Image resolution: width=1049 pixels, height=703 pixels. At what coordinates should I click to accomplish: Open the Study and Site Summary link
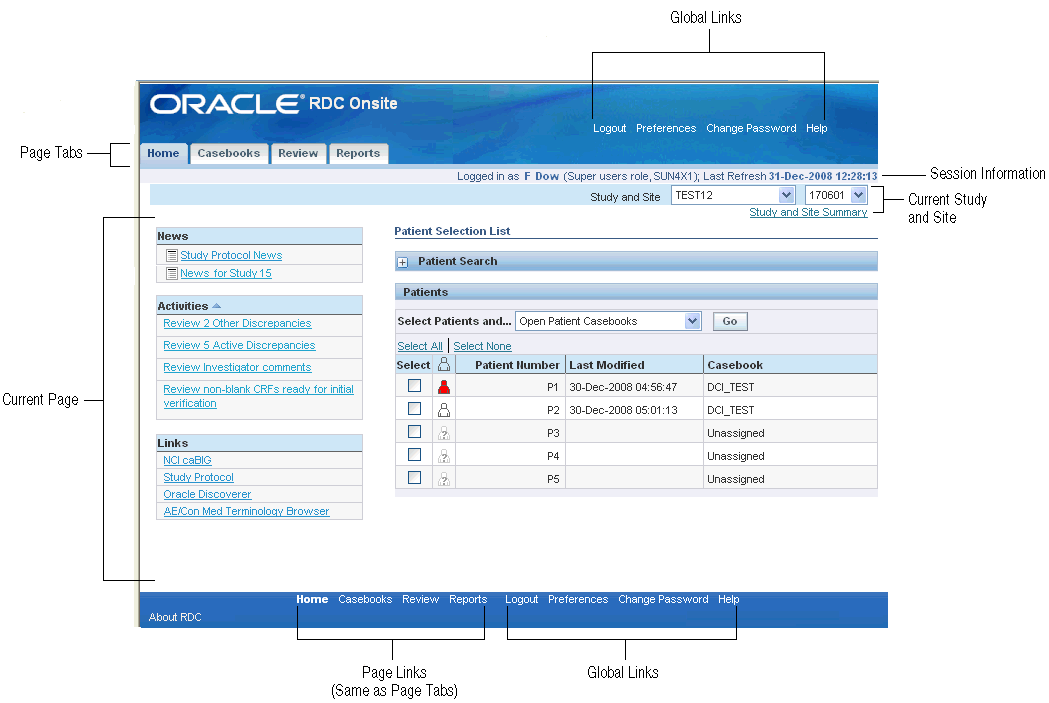pyautogui.click(x=808, y=212)
